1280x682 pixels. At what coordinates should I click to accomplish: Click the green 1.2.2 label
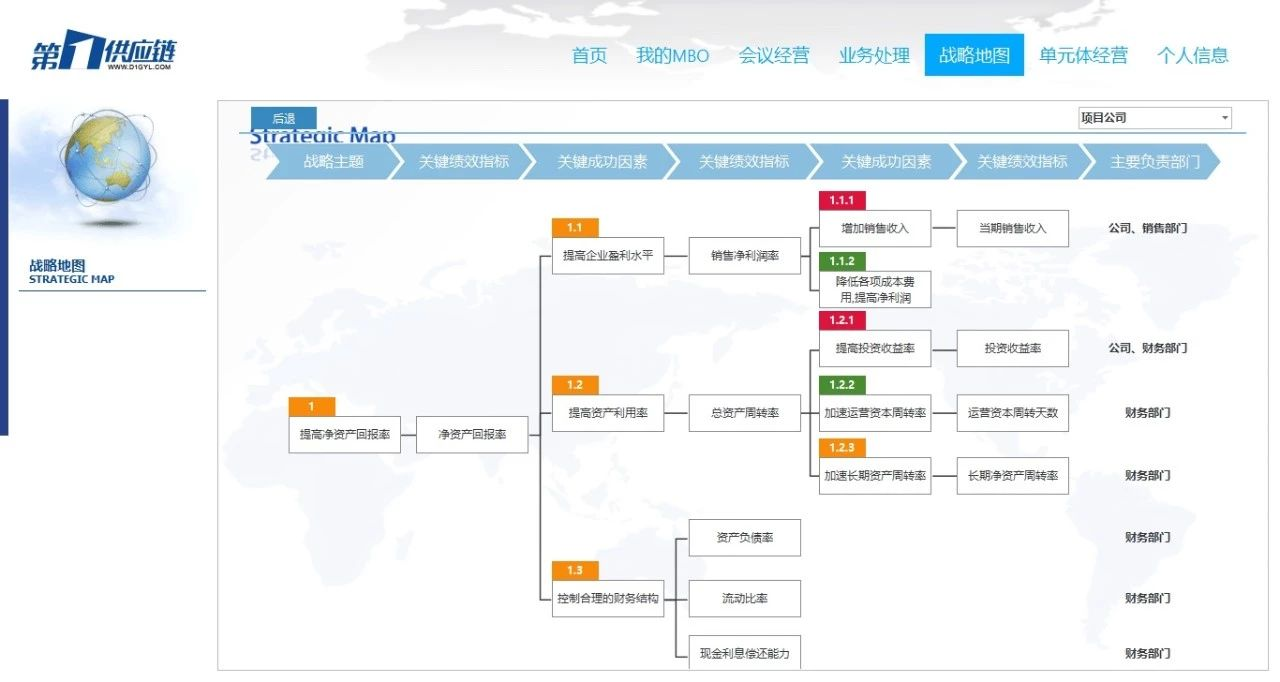[842, 385]
